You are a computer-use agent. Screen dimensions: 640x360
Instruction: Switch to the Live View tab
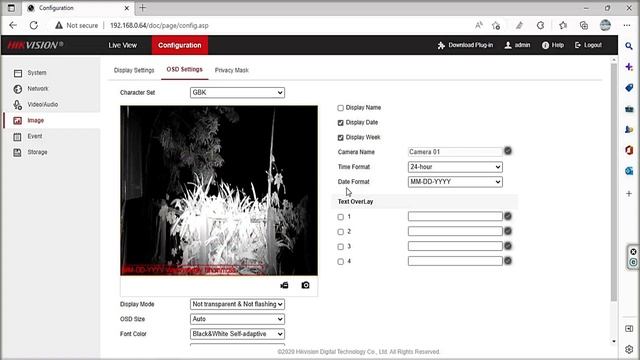click(x=122, y=45)
